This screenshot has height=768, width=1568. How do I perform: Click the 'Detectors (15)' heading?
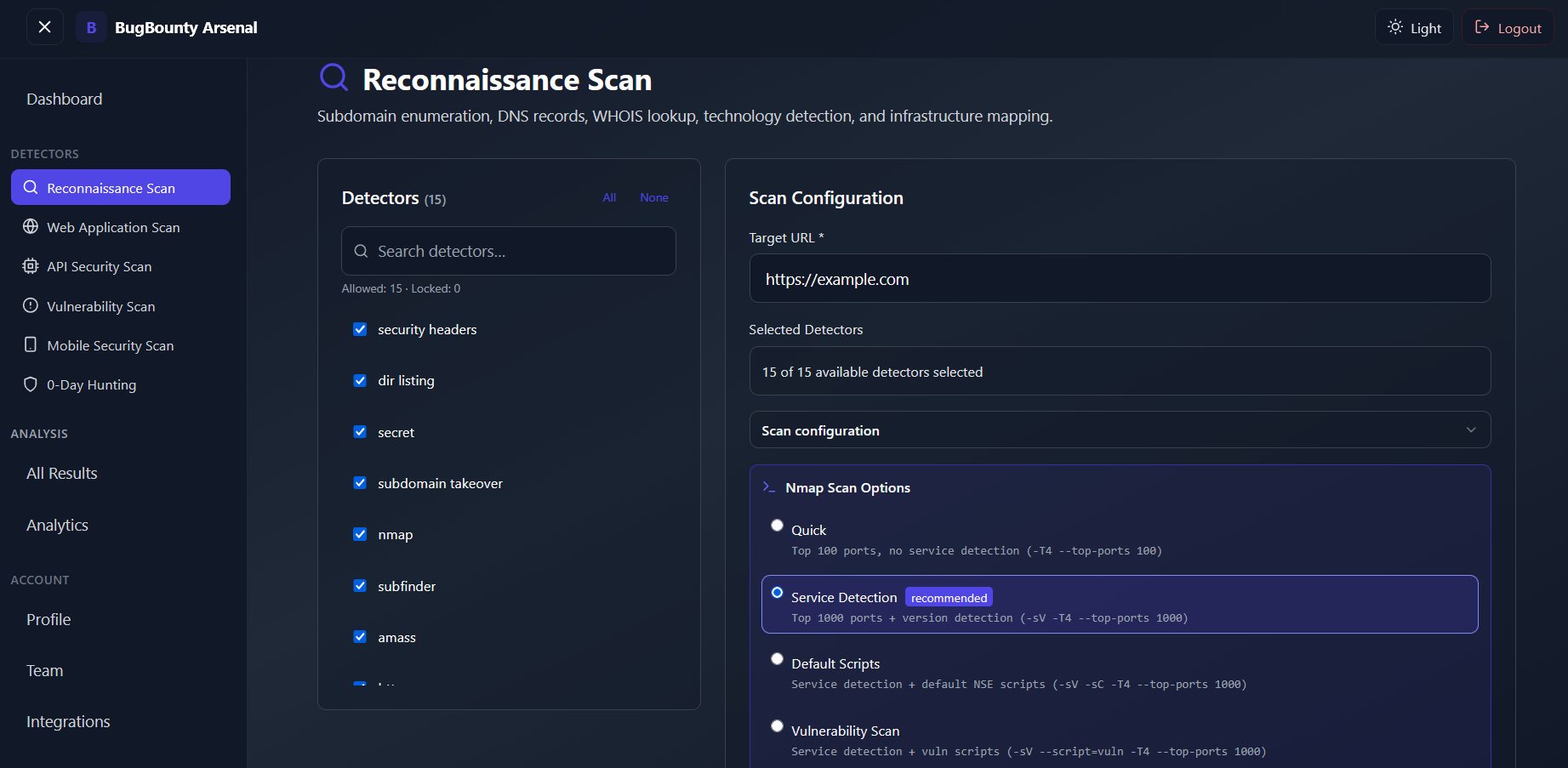click(x=394, y=198)
